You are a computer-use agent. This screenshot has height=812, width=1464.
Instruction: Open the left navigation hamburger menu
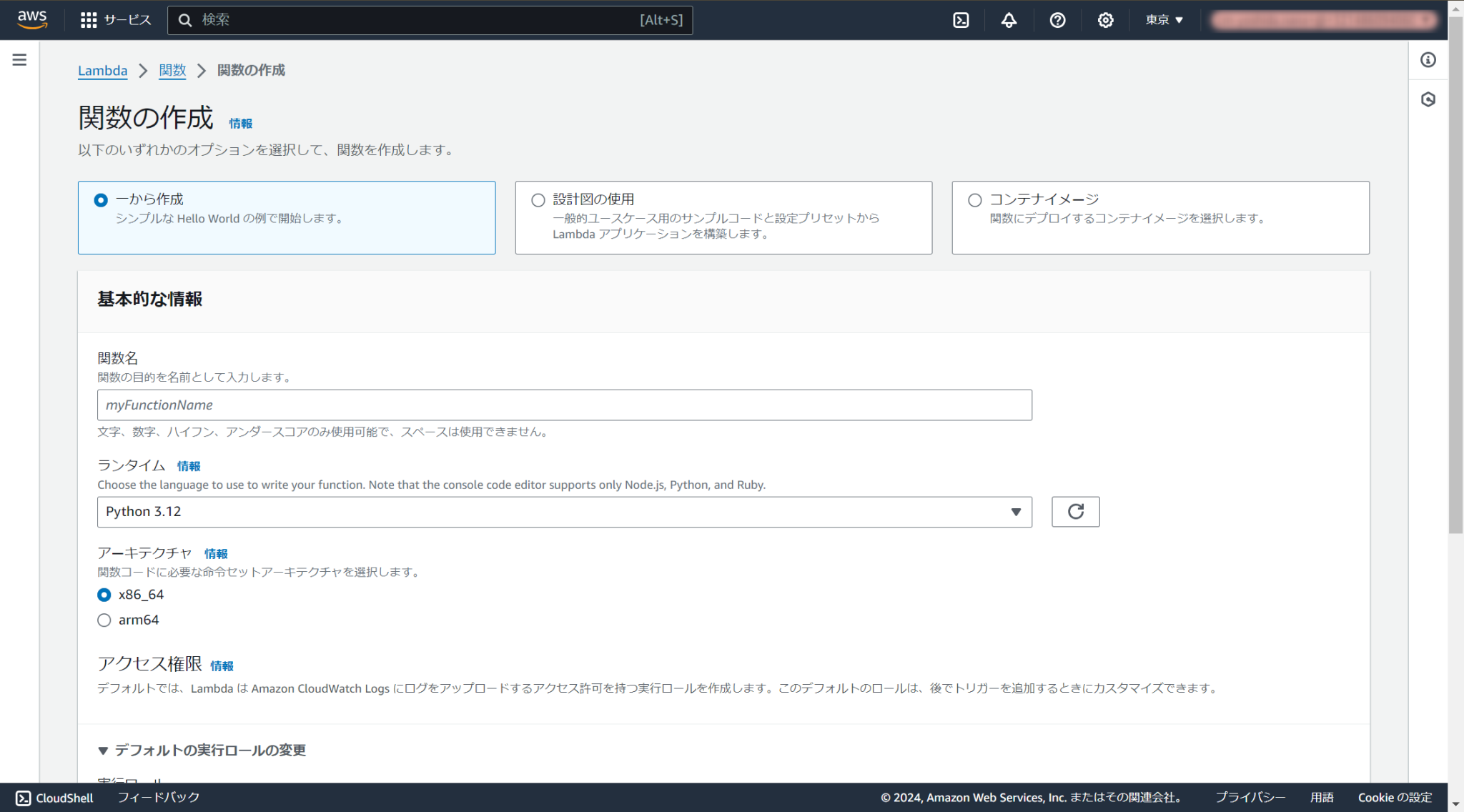[19, 60]
